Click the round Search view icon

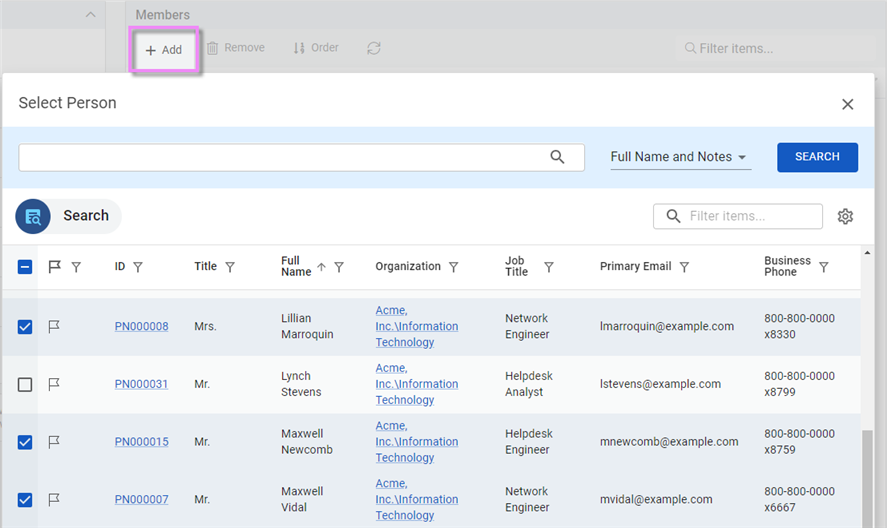pyautogui.click(x=33, y=216)
